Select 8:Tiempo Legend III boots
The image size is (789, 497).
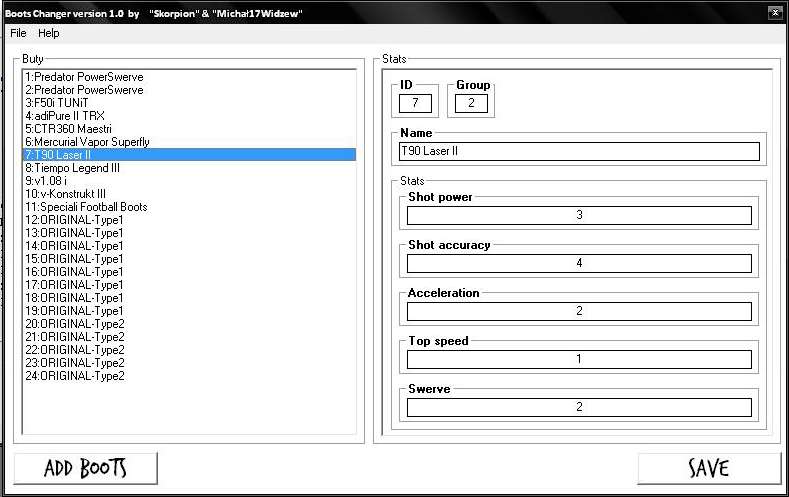pyautogui.click(x=72, y=168)
